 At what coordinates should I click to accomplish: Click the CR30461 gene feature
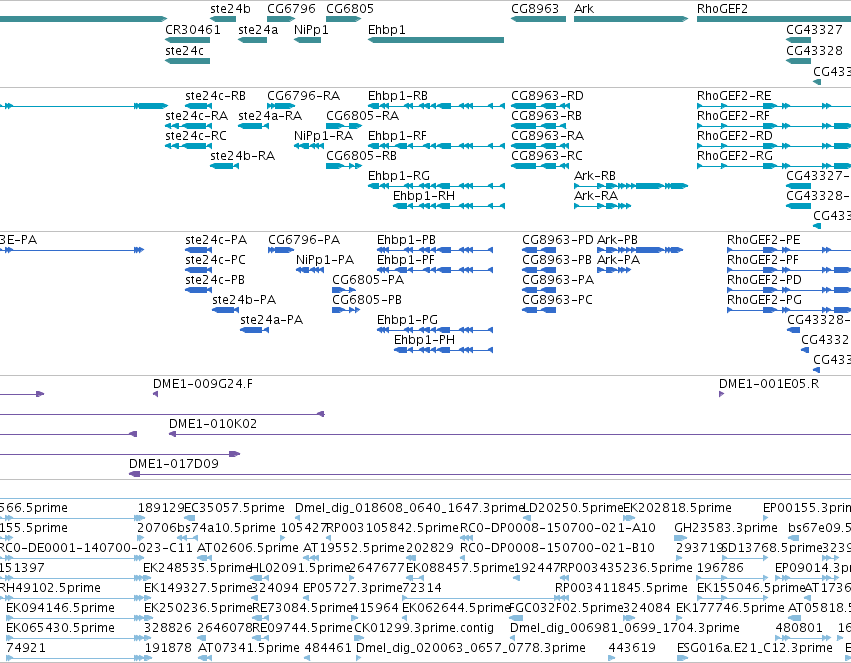pos(187,40)
